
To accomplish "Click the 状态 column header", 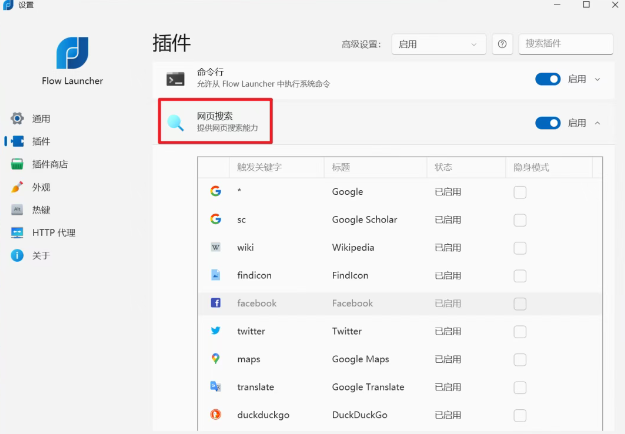I will 466,167.
